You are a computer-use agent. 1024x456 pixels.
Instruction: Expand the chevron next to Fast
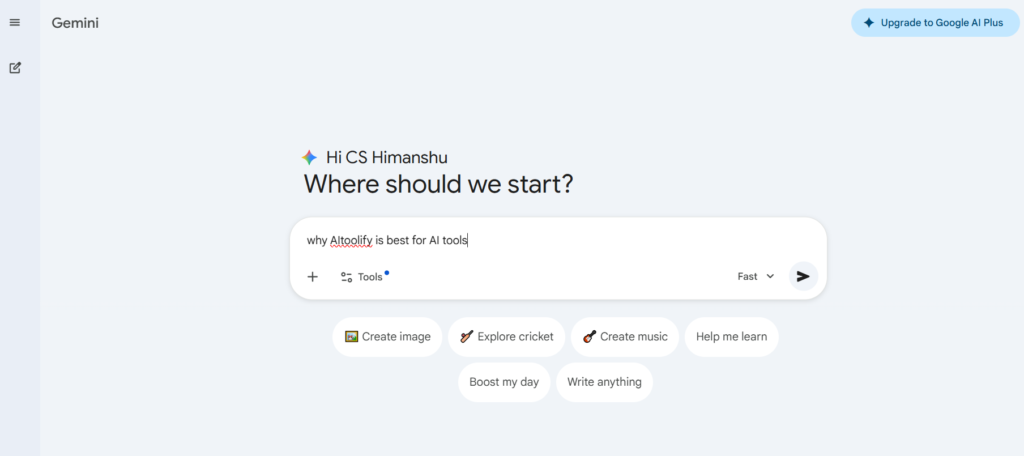click(770, 277)
